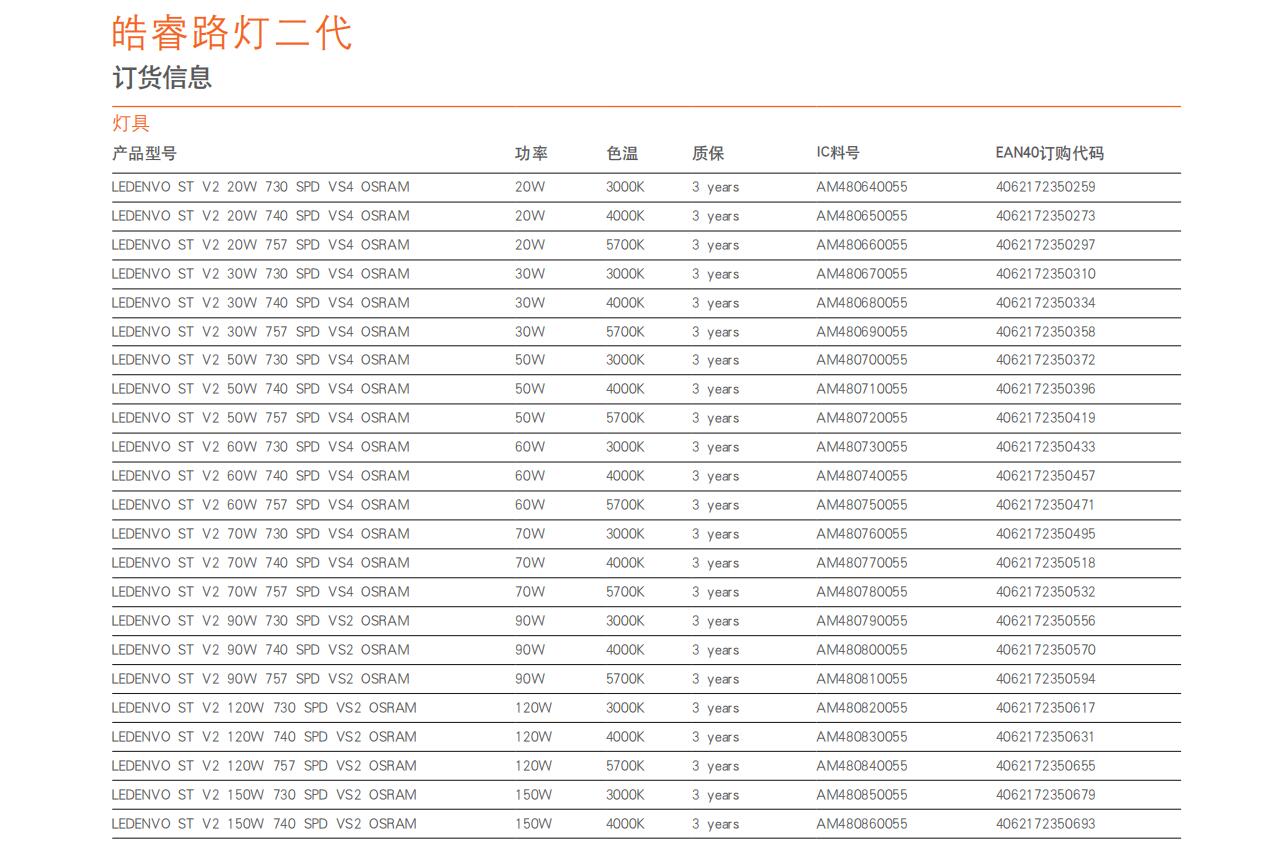The image size is (1284, 845).
Task: Click EAN code 4062172350594
Action: pyautogui.click(x=1046, y=679)
